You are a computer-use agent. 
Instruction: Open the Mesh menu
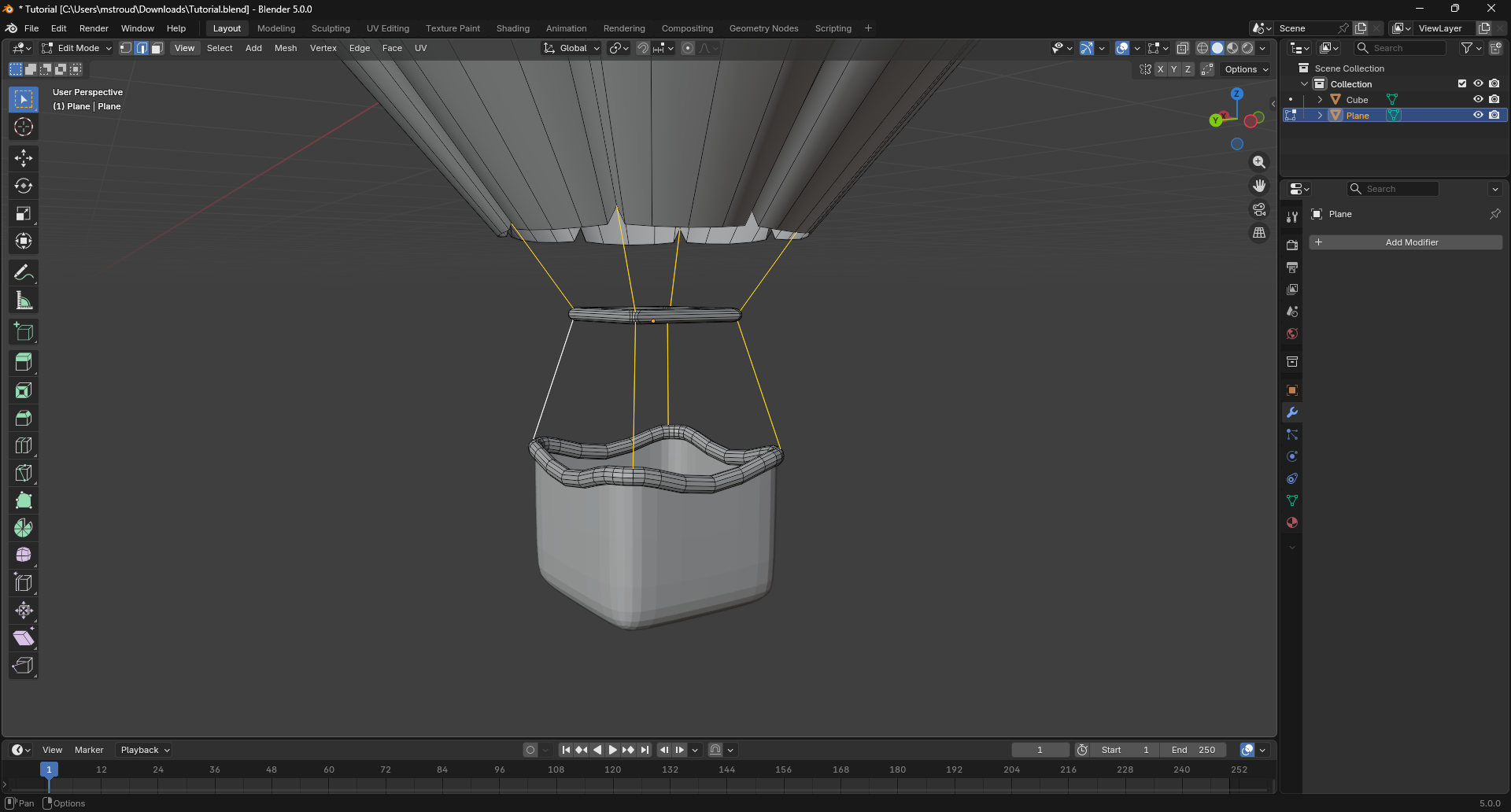(x=285, y=48)
